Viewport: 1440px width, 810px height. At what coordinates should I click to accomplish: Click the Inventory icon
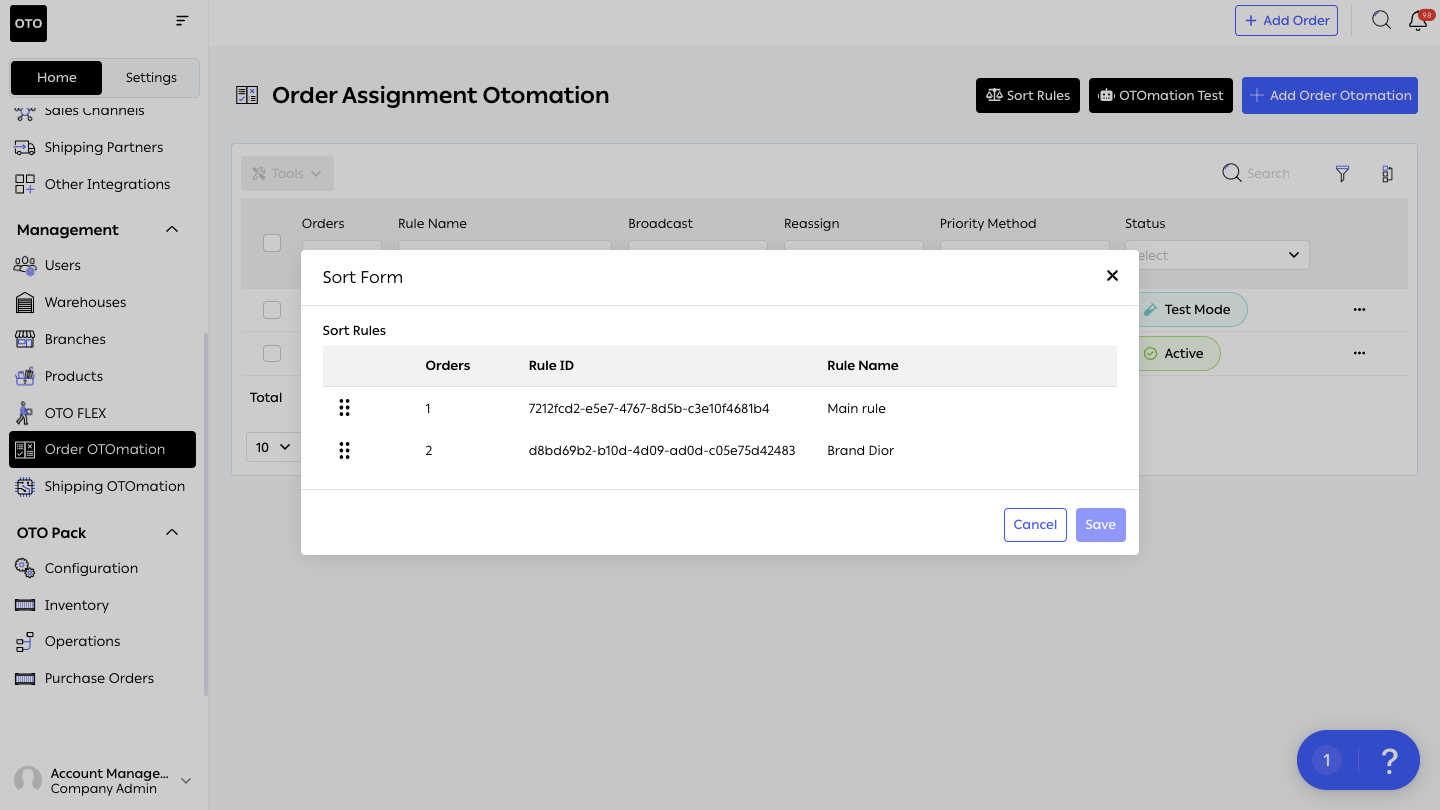pyautogui.click(x=25, y=605)
